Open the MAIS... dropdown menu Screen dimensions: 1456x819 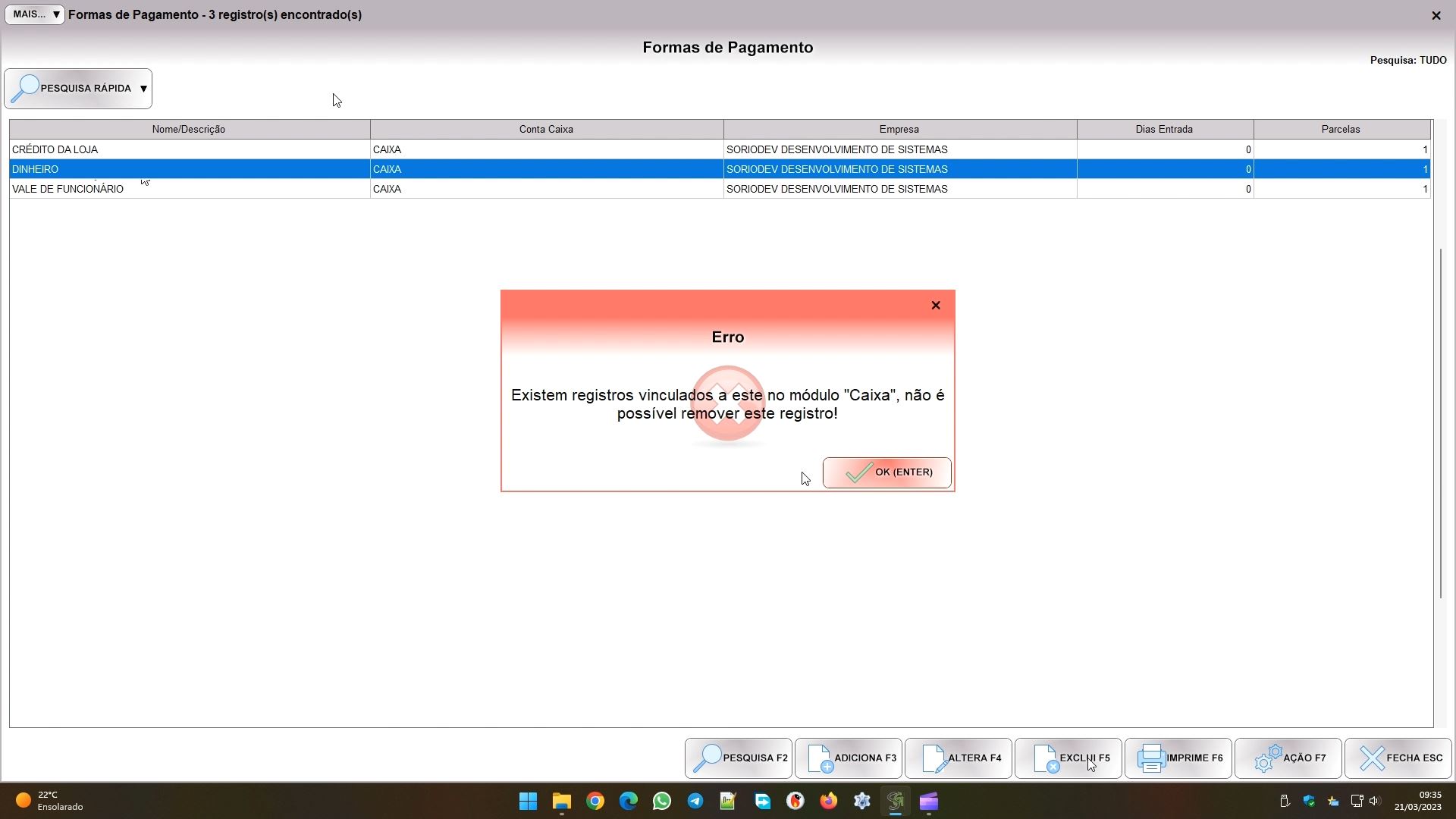[x=35, y=14]
